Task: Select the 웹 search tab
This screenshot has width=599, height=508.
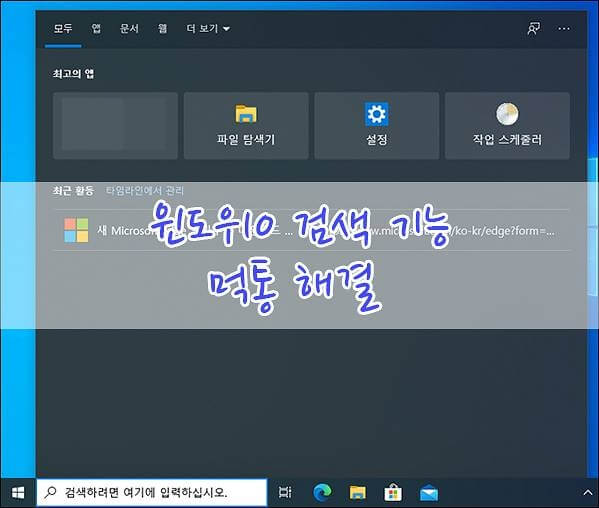Action: click(x=162, y=29)
